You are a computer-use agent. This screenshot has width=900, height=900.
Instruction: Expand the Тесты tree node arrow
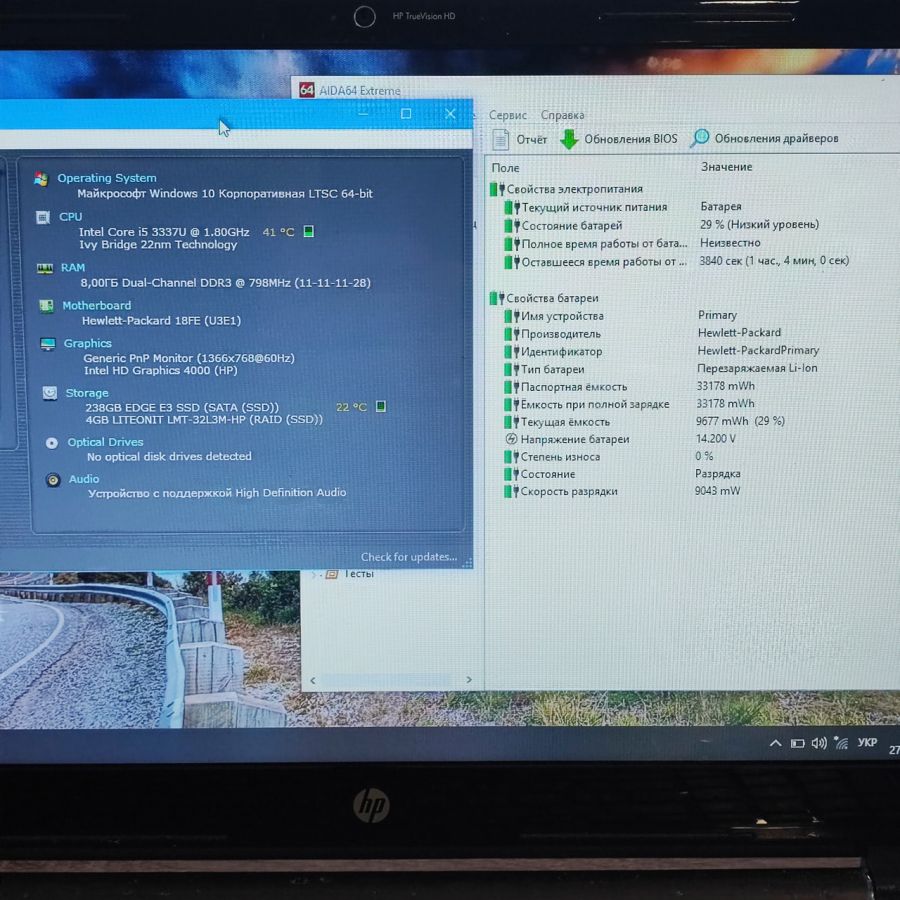(x=314, y=574)
